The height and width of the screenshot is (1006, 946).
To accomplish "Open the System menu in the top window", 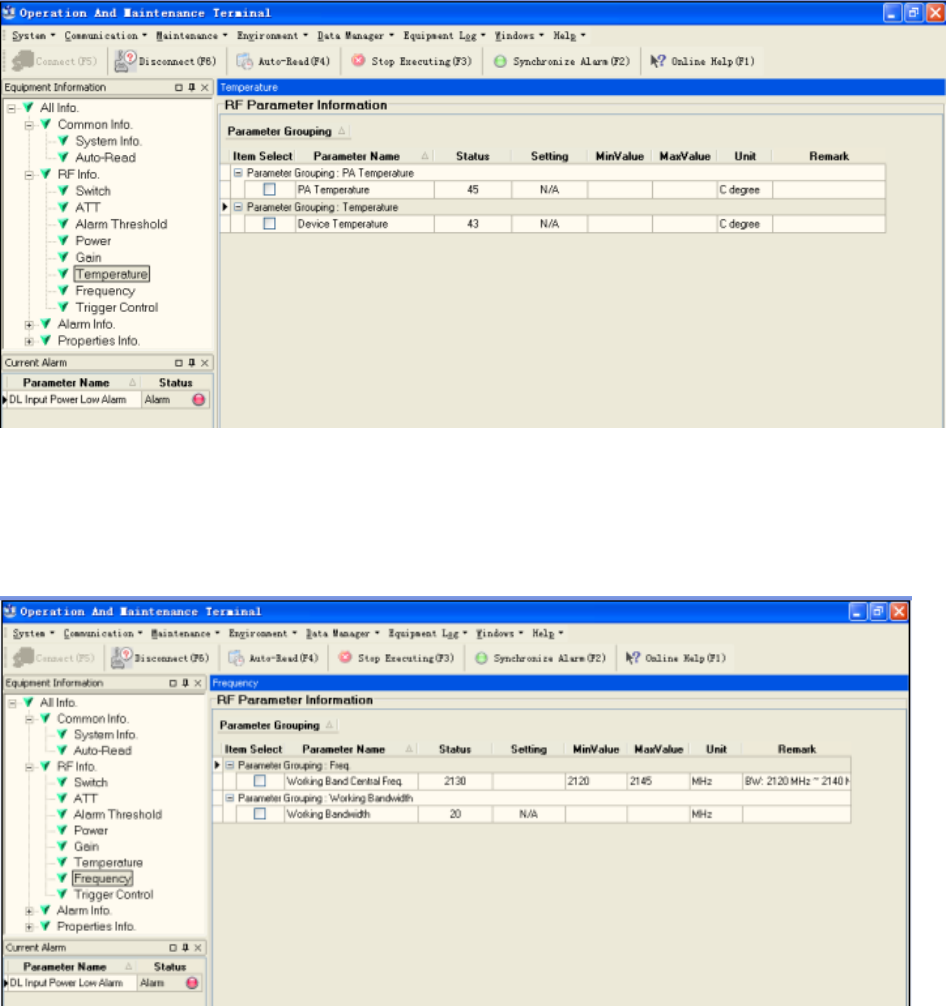I will tap(33, 35).
